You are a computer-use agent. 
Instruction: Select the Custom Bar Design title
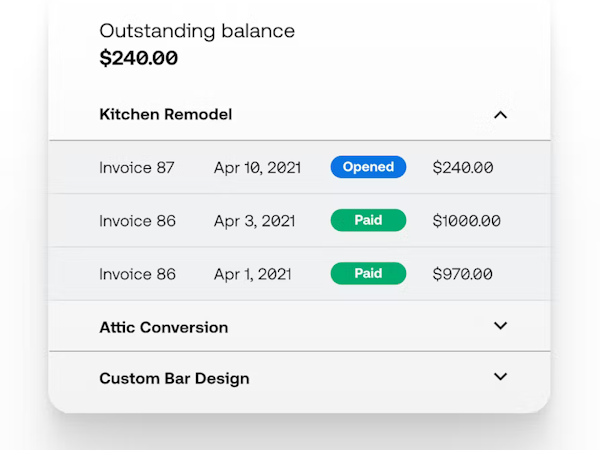(174, 379)
